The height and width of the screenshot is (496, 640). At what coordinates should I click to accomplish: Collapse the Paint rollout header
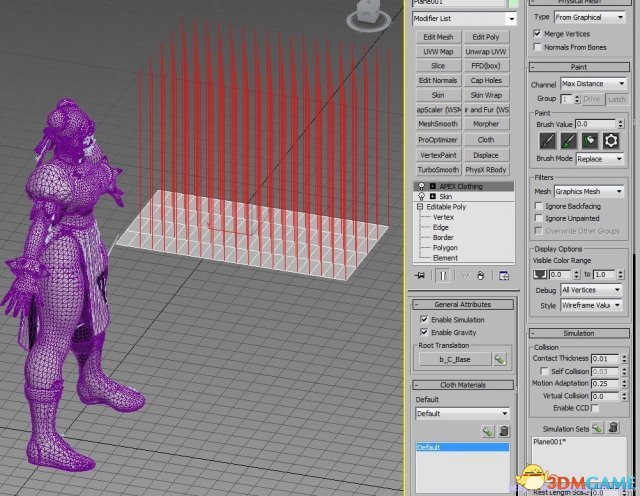[579, 67]
